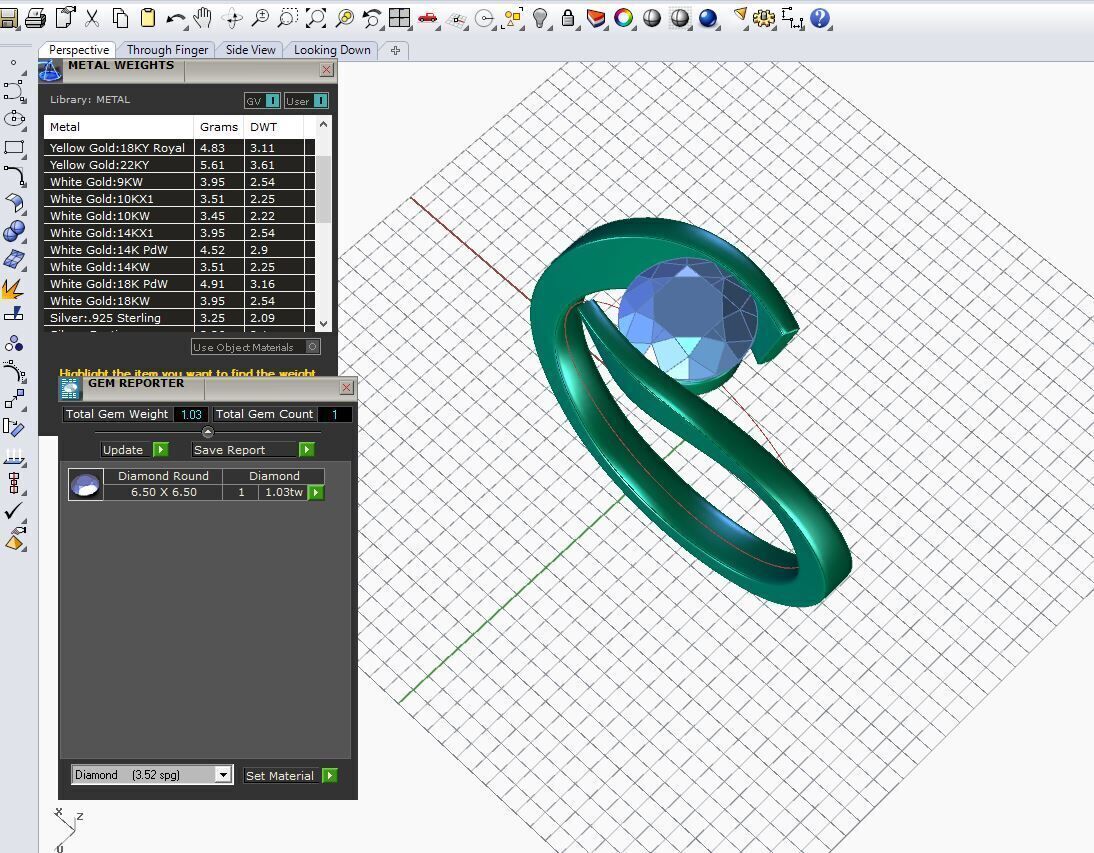Click the Explode tool icon
The width and height of the screenshot is (1094, 853).
[14, 287]
